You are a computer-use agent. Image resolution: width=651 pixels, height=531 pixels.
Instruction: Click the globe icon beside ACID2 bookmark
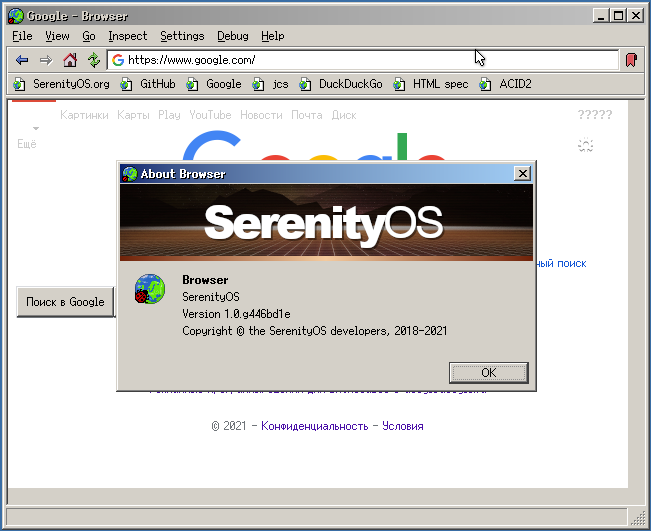[x=485, y=84]
